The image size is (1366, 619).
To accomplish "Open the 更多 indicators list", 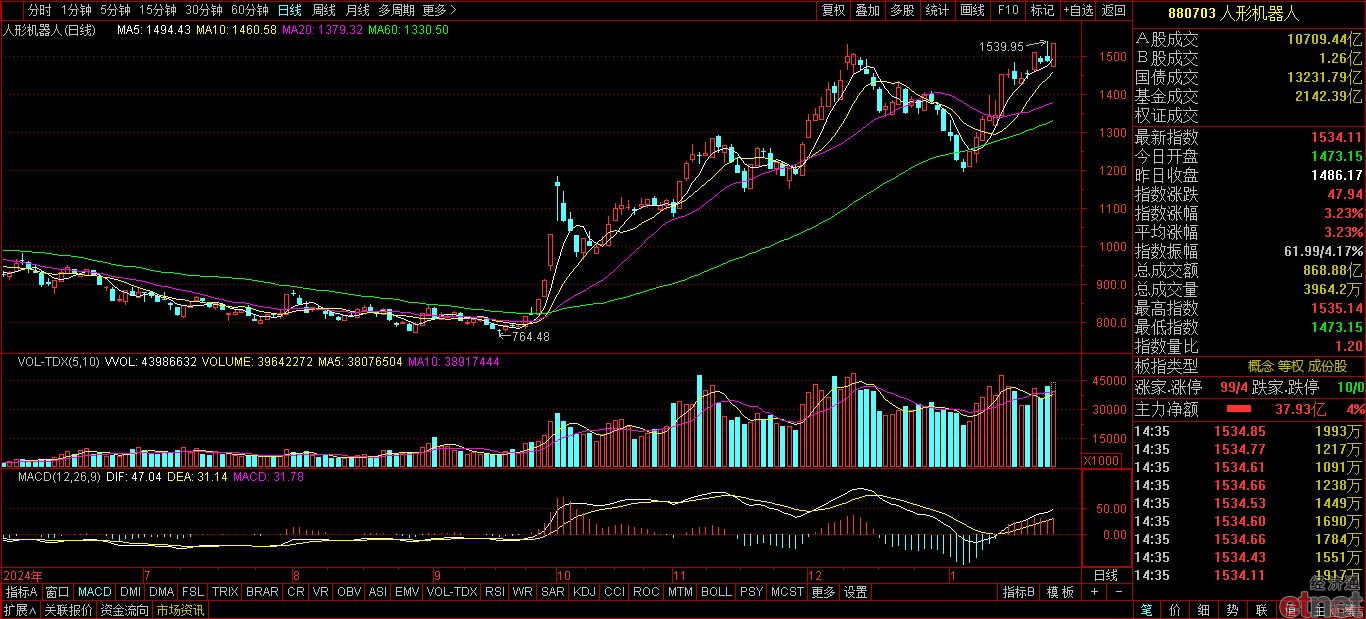I will pyautogui.click(x=823, y=592).
